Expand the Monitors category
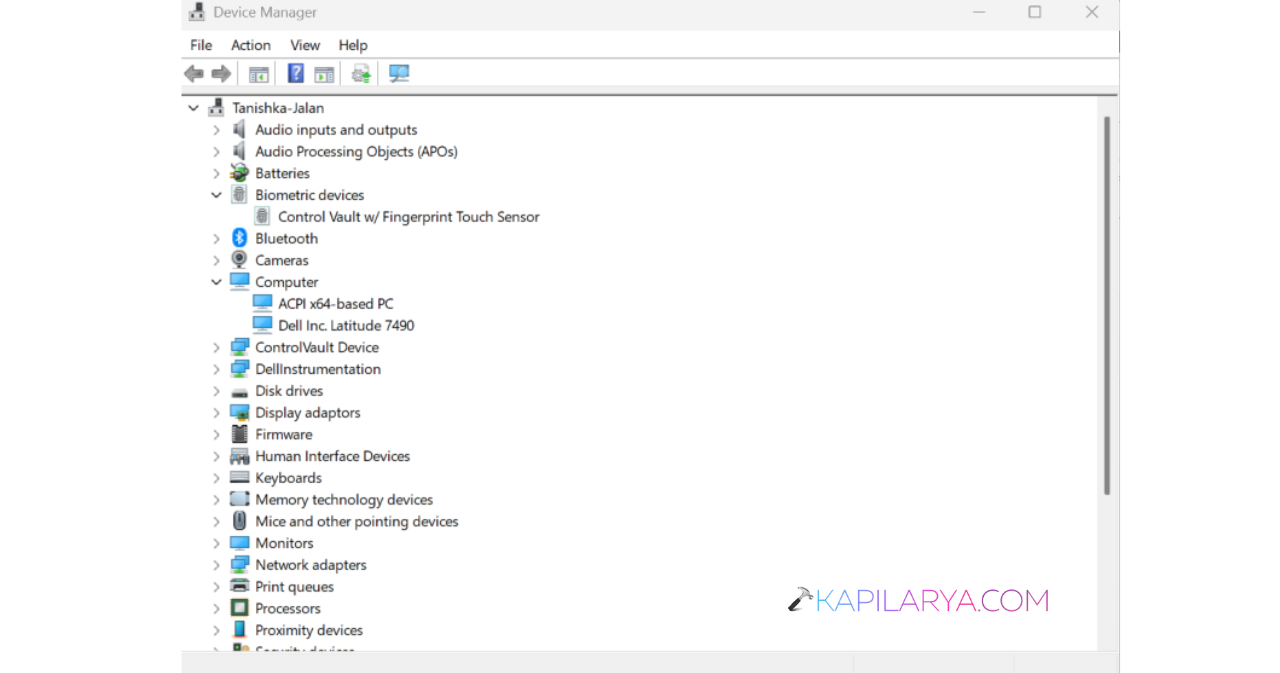Viewport: 1280px width, 673px height. (x=216, y=543)
